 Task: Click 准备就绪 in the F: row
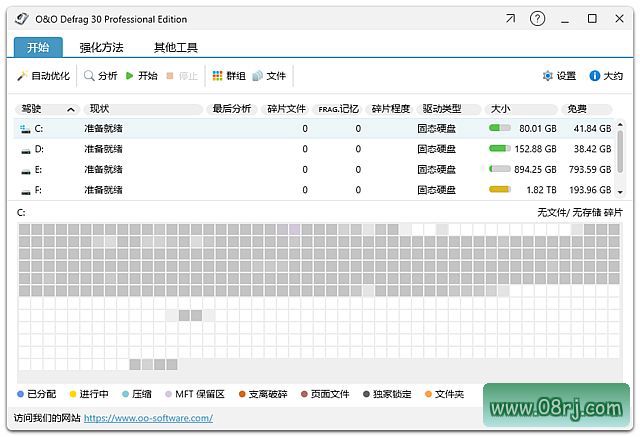coord(103,190)
